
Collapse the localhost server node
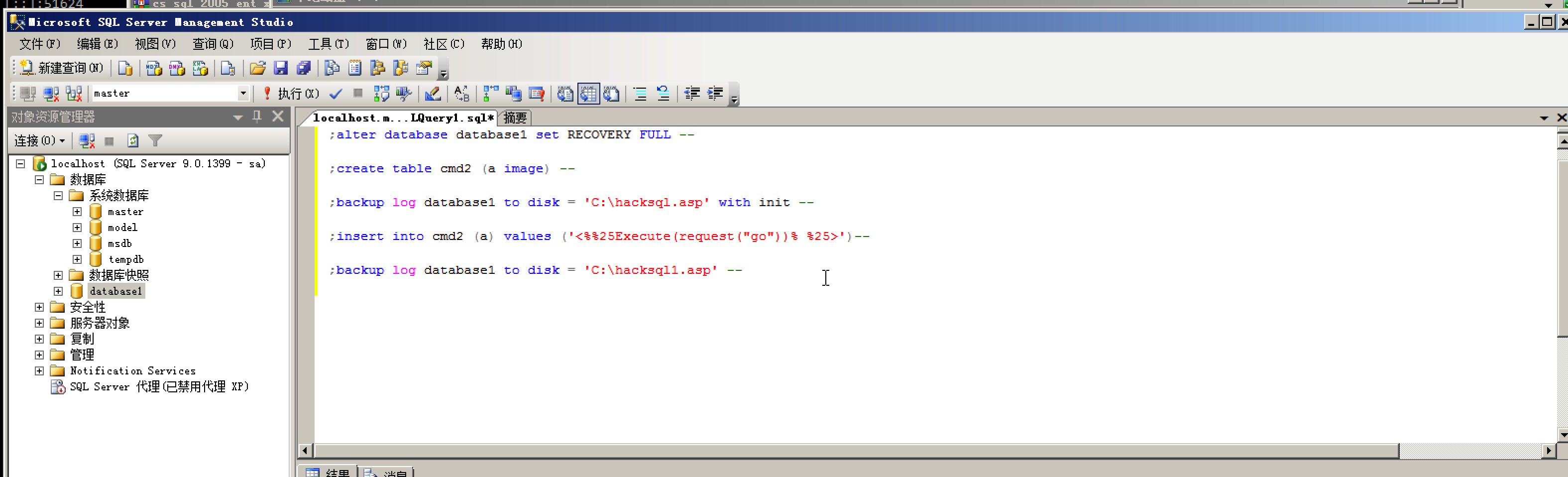pyautogui.click(x=20, y=163)
